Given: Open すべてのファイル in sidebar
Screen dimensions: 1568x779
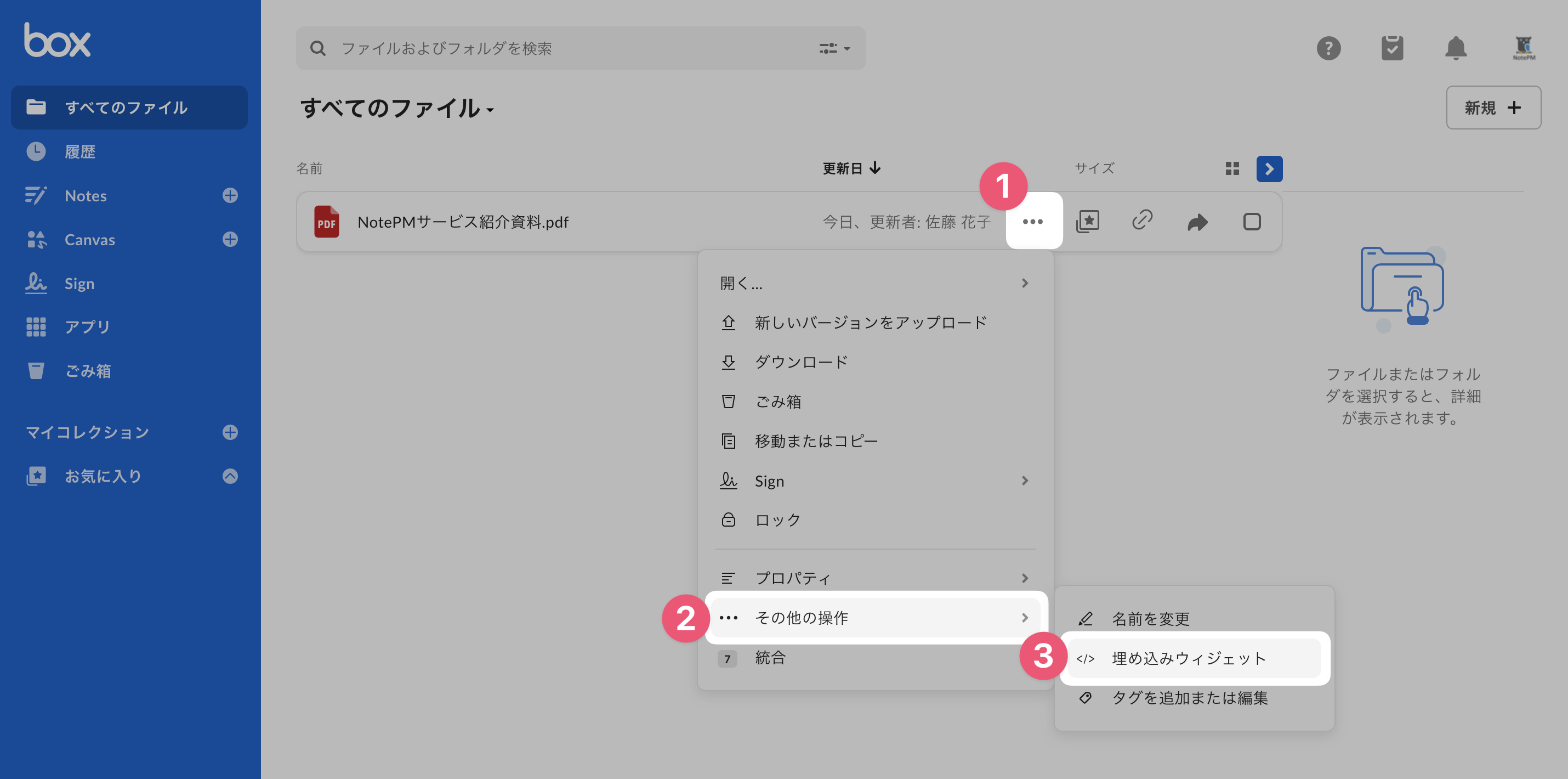Looking at the screenshot, I should tap(129, 107).
